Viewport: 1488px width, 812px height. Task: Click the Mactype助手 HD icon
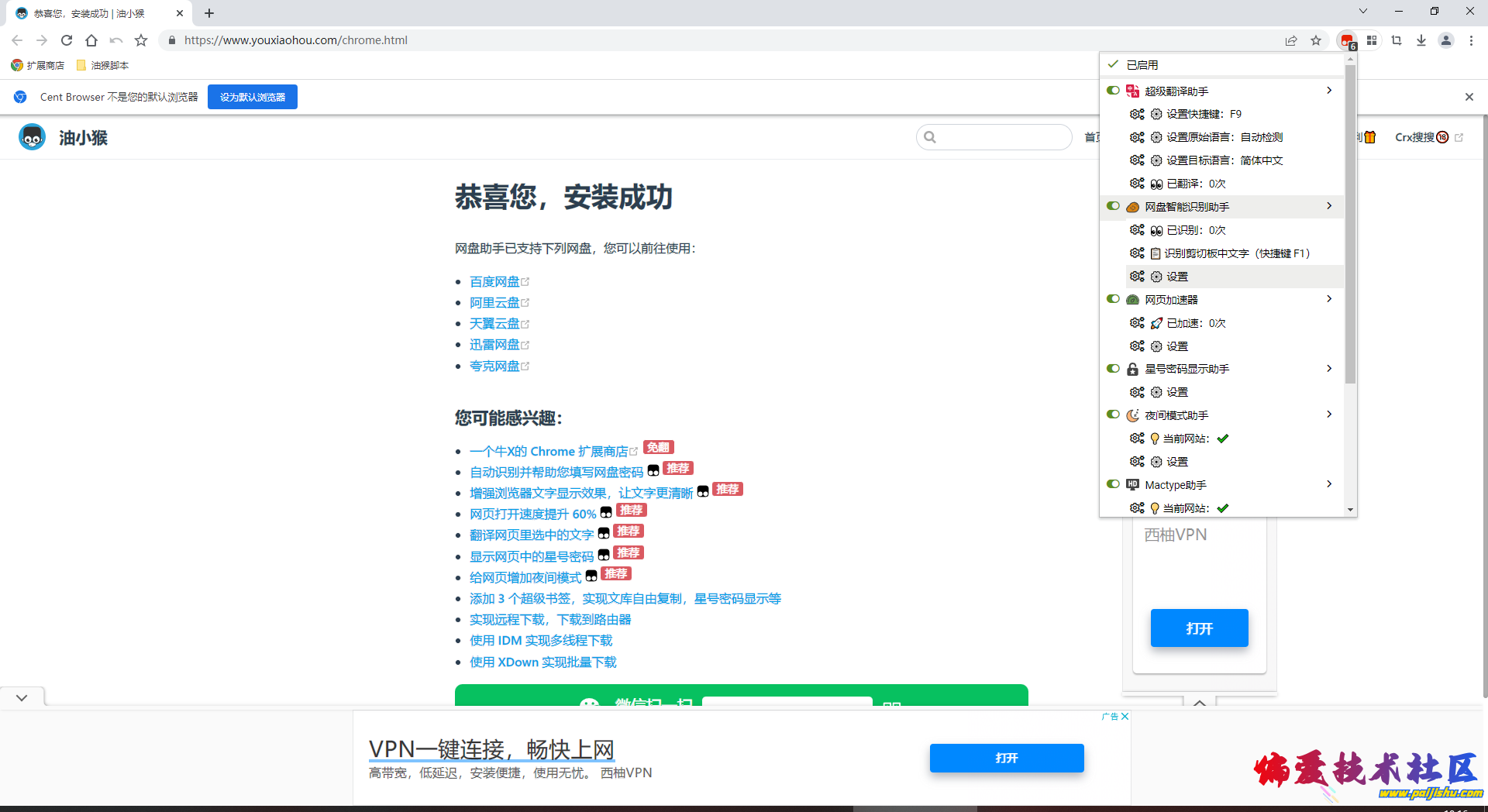tap(1133, 484)
